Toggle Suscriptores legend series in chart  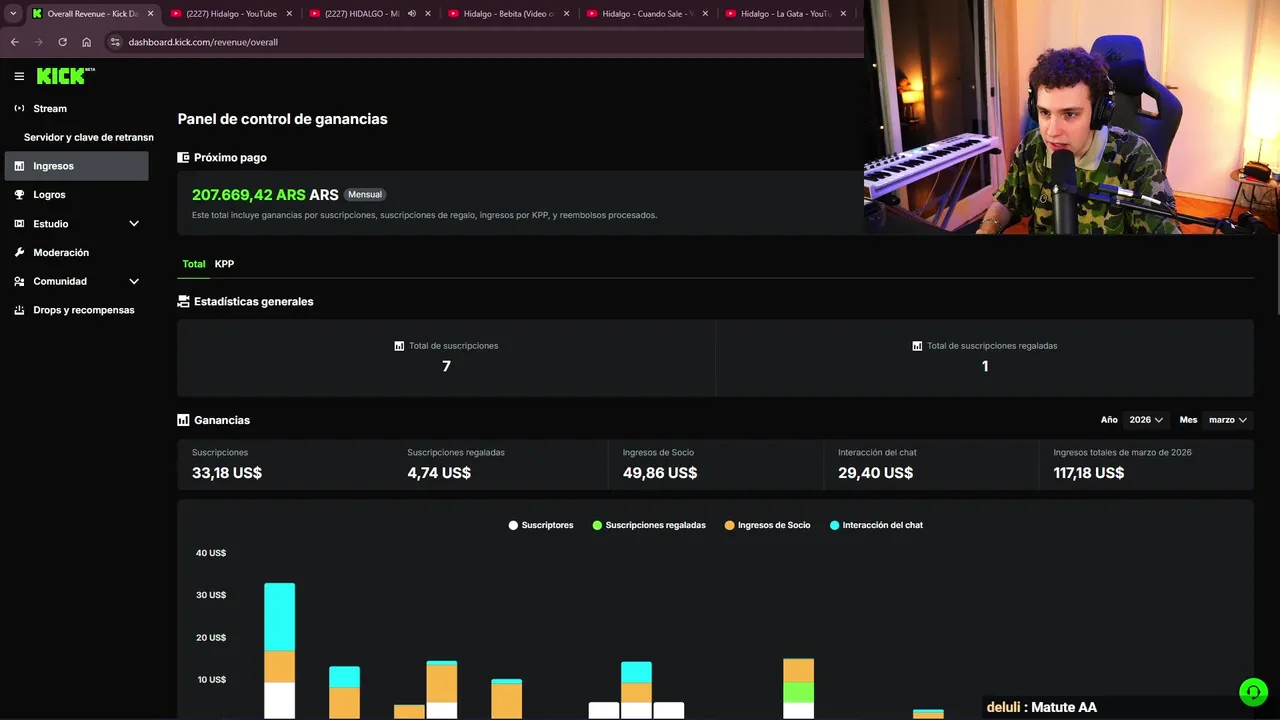click(541, 525)
